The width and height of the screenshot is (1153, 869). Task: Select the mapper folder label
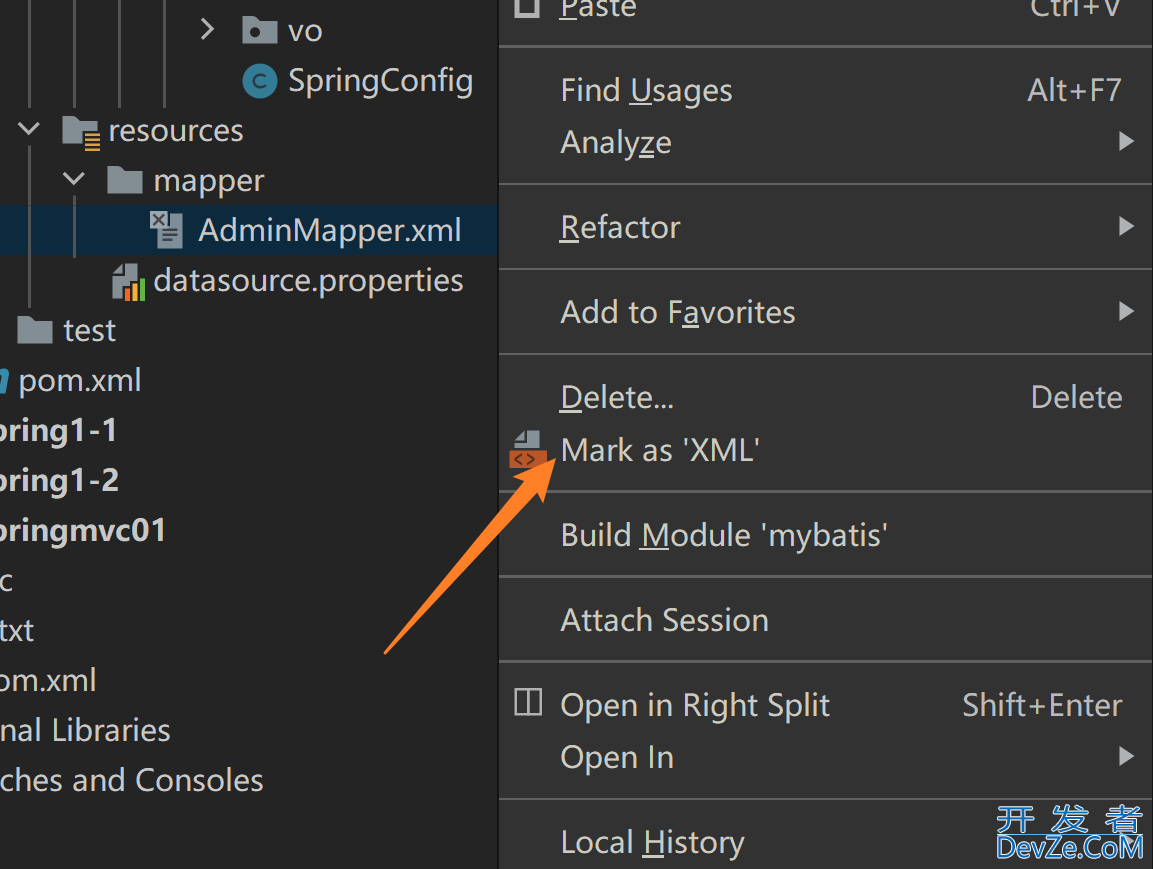click(x=209, y=182)
